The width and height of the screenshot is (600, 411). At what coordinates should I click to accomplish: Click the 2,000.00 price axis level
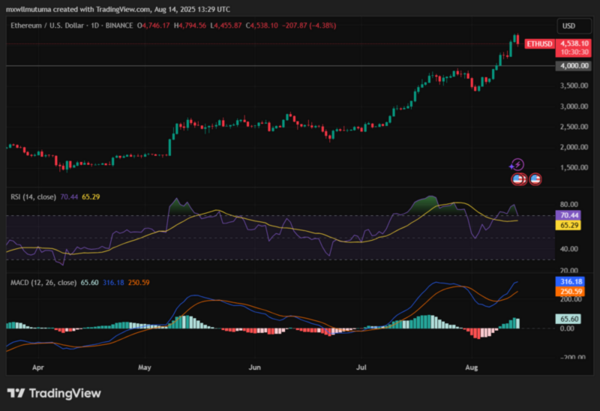[x=573, y=147]
